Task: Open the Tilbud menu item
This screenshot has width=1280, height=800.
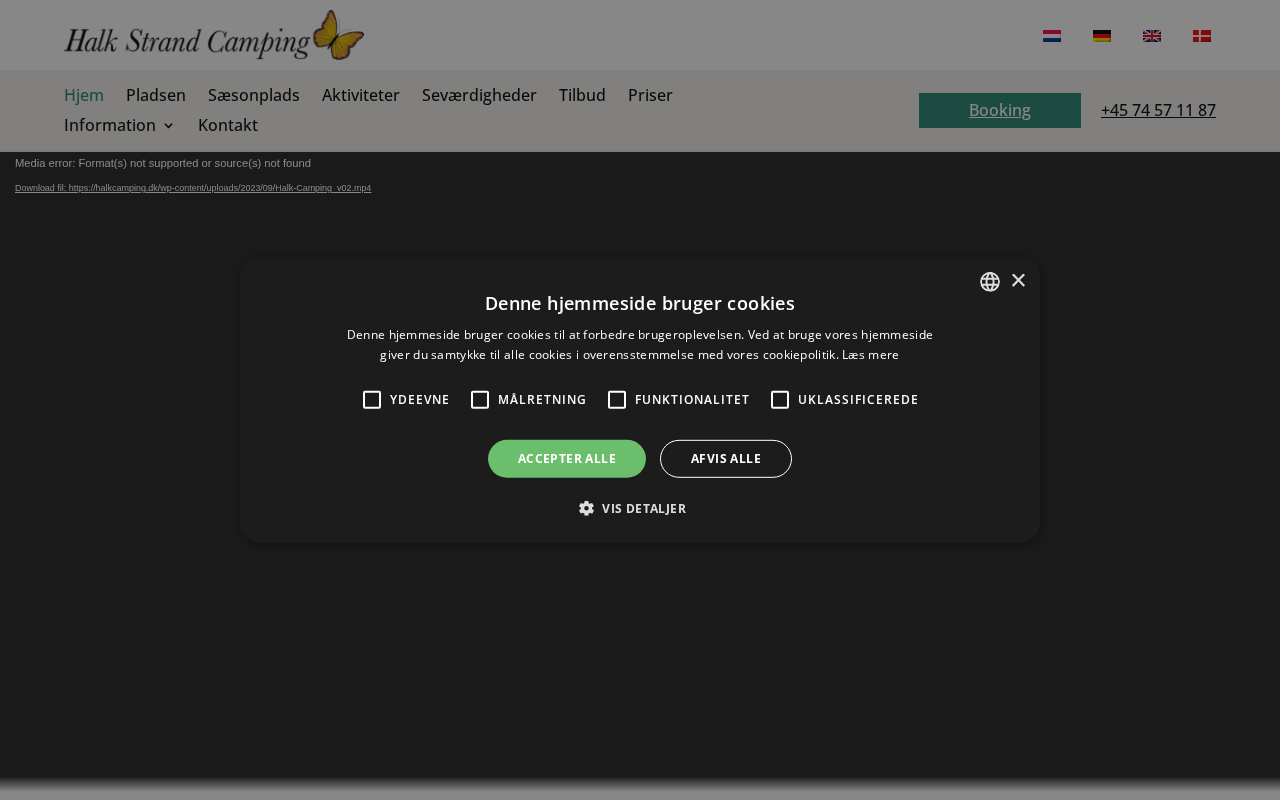Action: coord(582,95)
